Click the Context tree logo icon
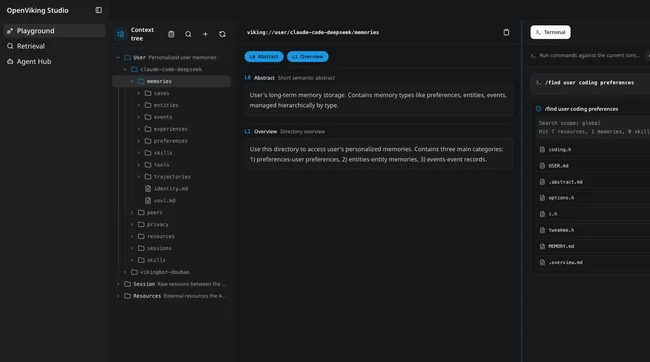 tap(121, 34)
